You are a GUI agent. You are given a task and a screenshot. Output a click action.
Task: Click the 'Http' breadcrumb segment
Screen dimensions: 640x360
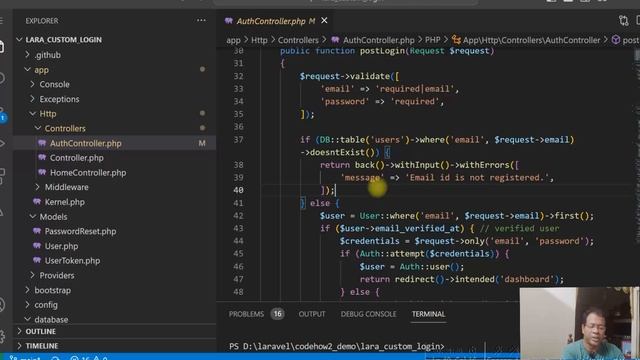[x=259, y=40]
